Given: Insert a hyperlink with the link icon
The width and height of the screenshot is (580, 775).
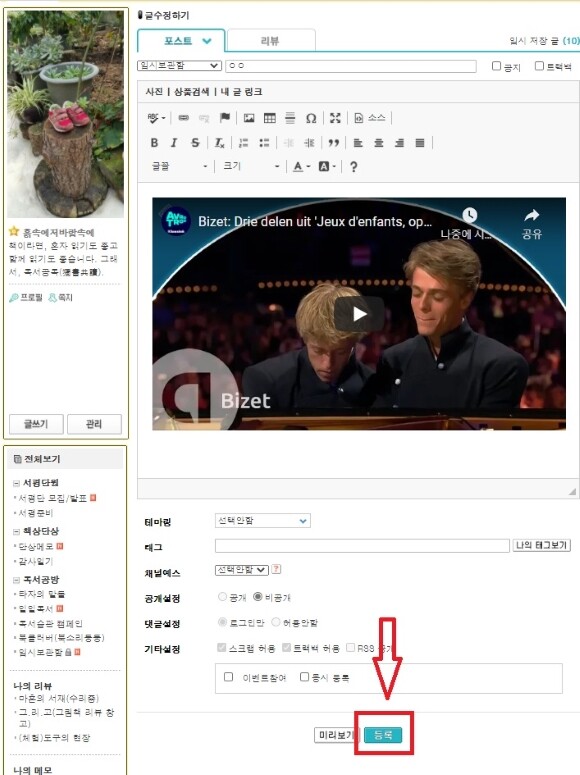Looking at the screenshot, I should click(x=183, y=118).
